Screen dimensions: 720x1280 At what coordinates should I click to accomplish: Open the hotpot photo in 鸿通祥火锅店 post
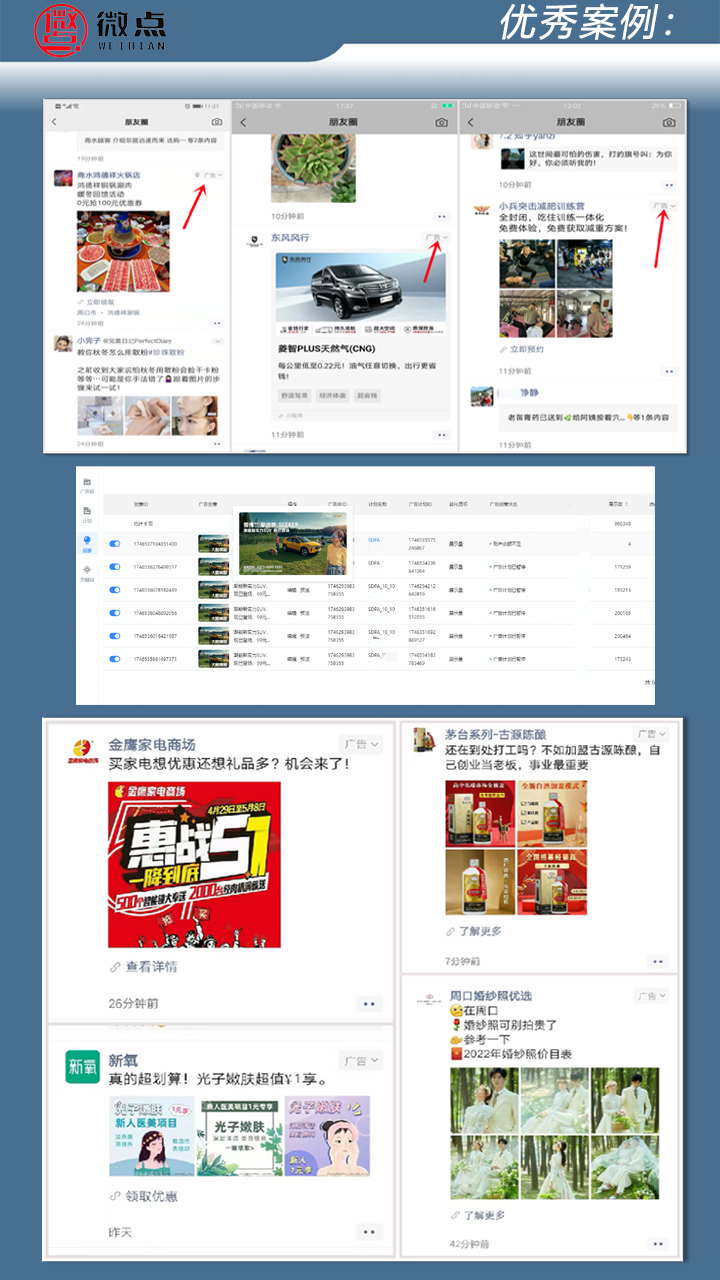point(124,251)
